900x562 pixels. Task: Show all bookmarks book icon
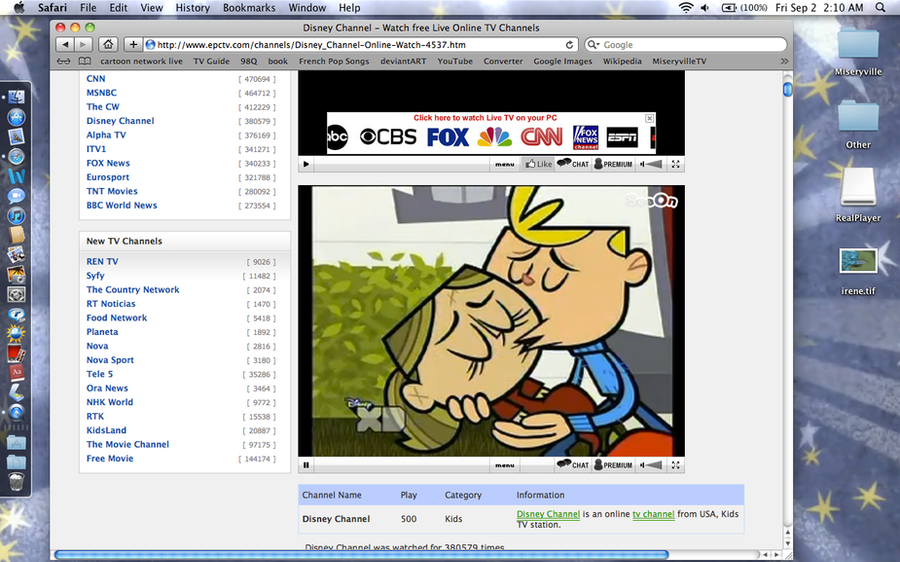(x=84, y=61)
